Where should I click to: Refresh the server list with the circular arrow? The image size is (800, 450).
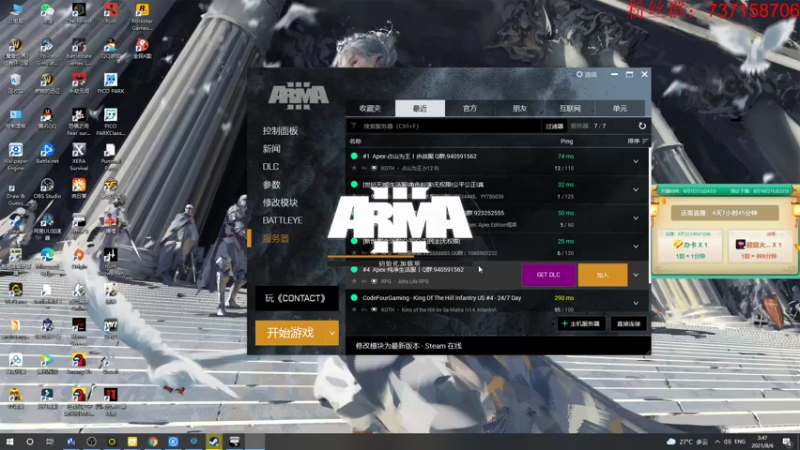pos(642,126)
